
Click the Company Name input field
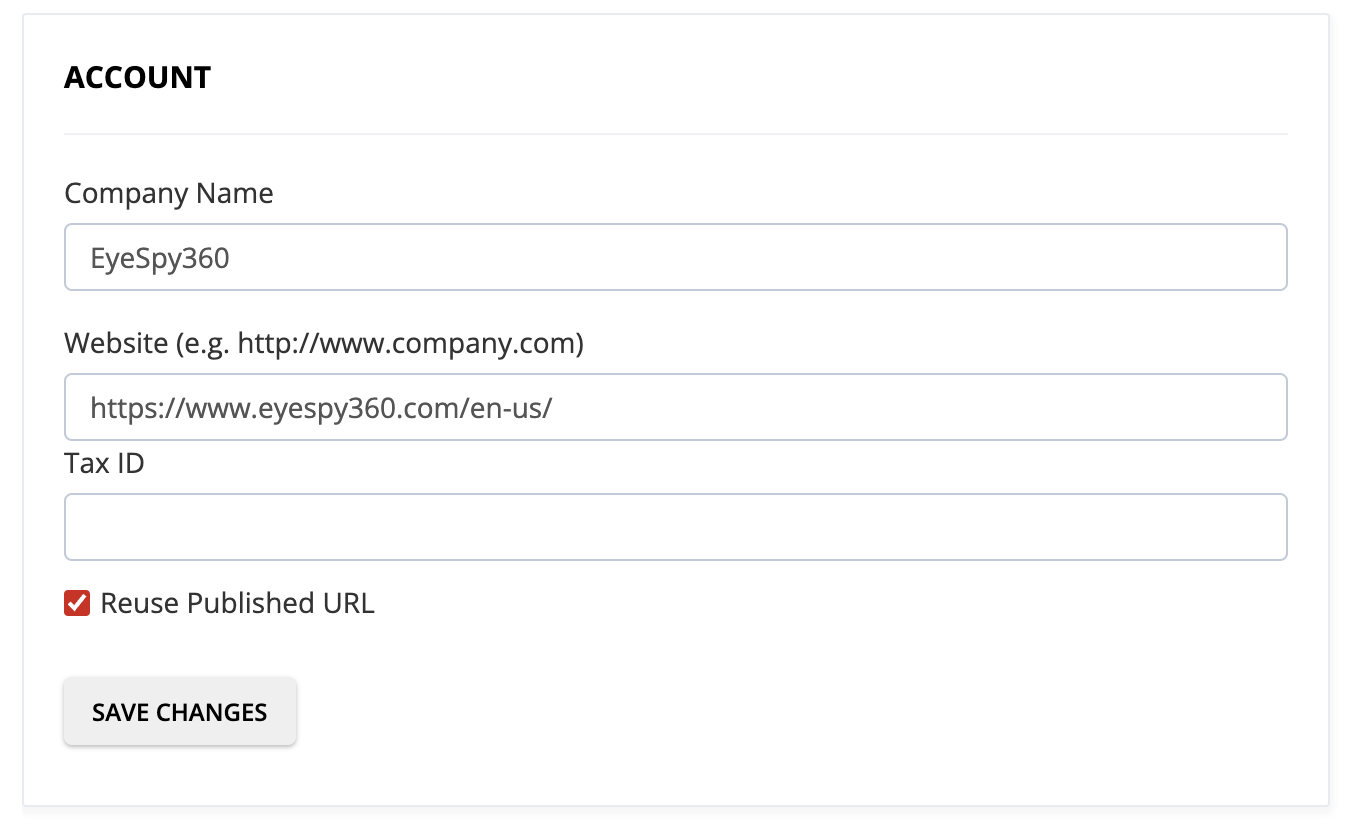[675, 257]
